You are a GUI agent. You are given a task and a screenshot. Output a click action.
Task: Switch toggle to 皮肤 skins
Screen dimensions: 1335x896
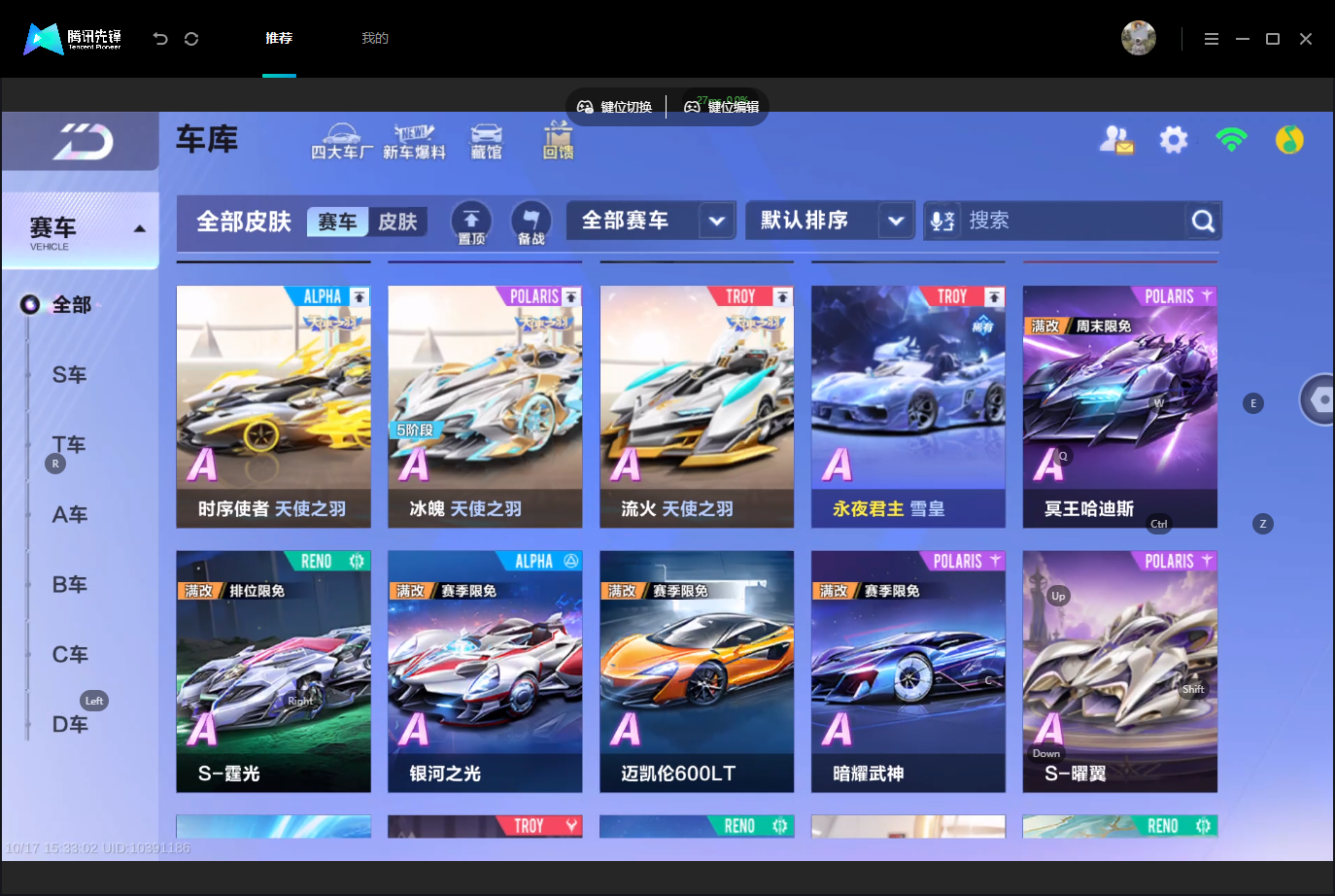pos(397,222)
